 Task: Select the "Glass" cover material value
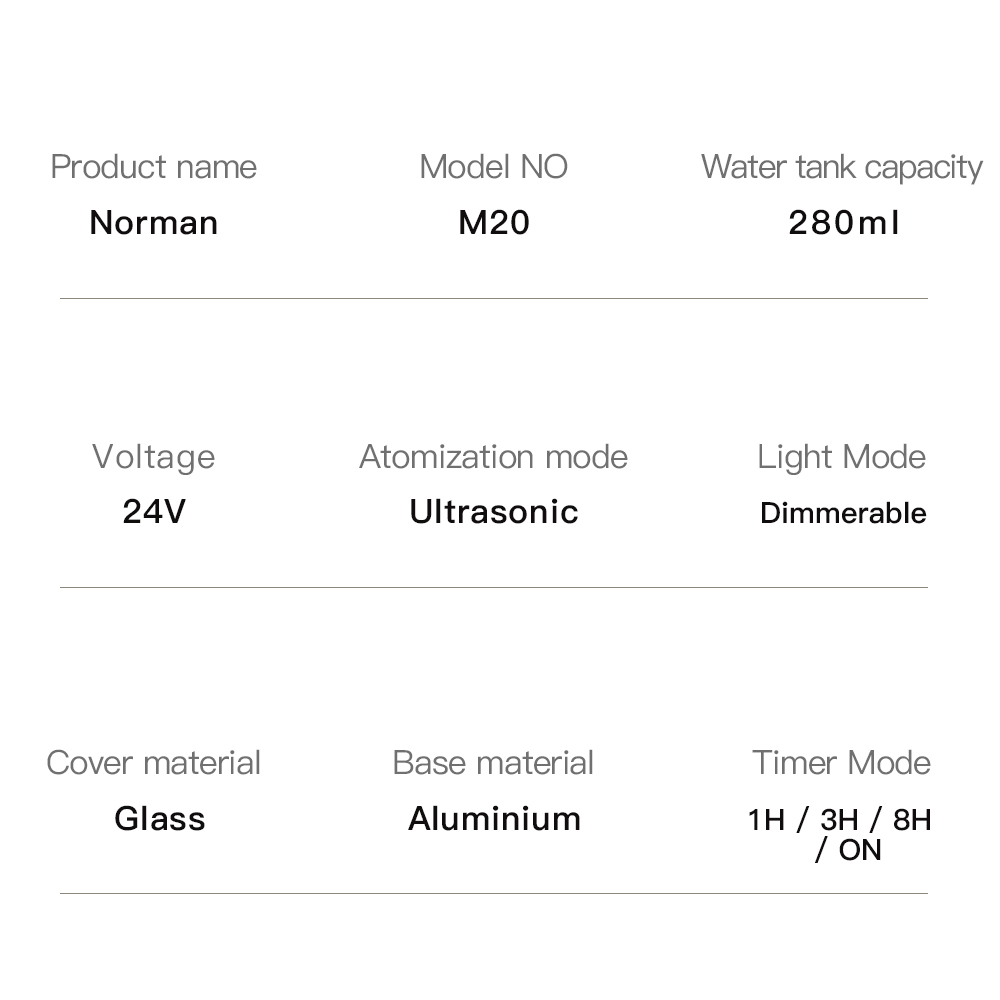click(159, 818)
